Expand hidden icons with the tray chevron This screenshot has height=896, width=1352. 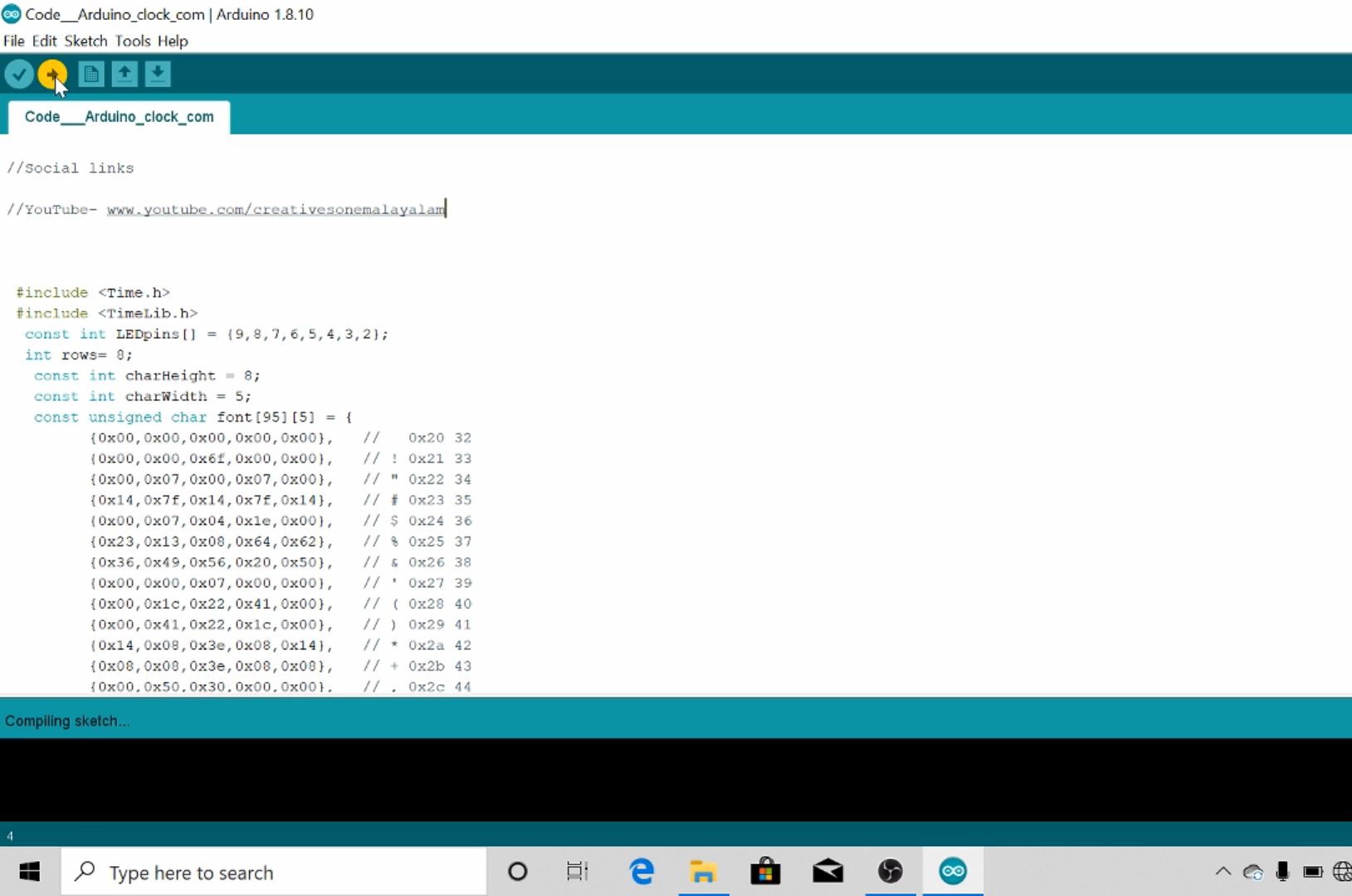tap(1221, 872)
